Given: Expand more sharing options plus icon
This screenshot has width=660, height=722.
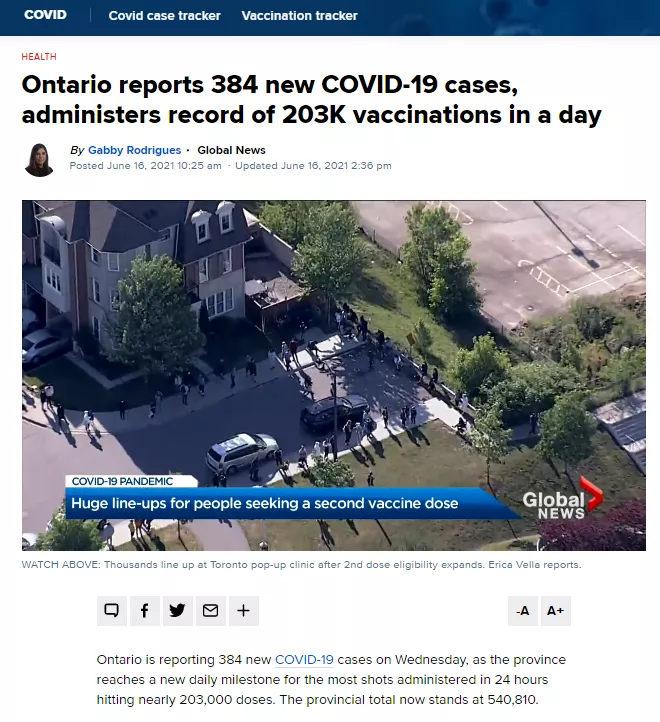Looking at the screenshot, I should point(244,611).
